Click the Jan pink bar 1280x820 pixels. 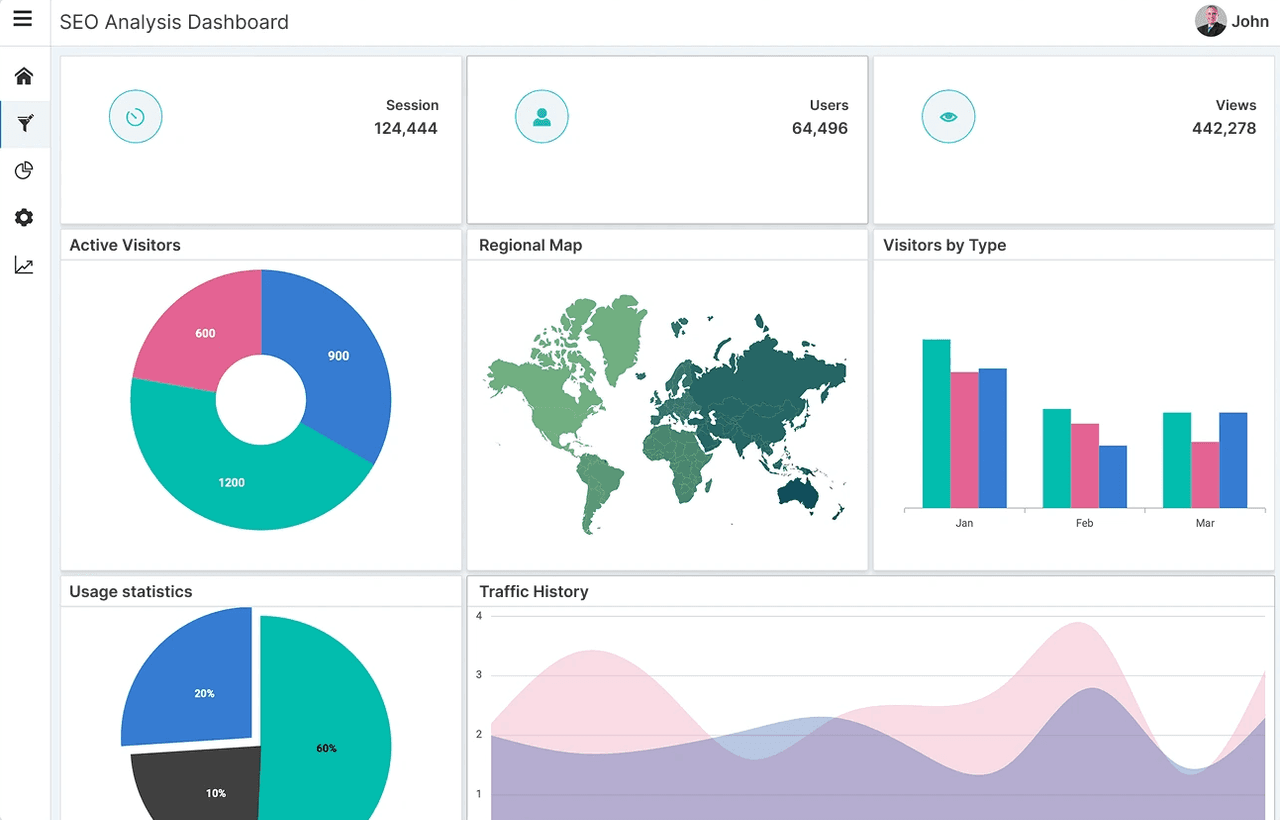click(x=964, y=440)
